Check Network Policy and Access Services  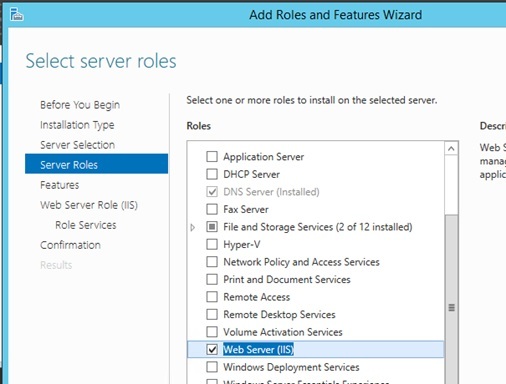point(212,262)
